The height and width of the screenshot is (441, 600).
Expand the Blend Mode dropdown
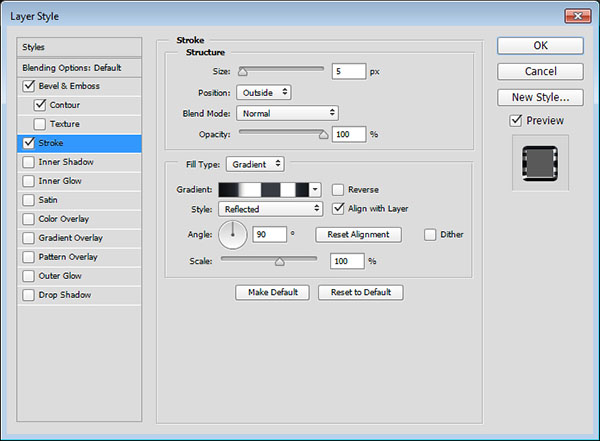287,113
